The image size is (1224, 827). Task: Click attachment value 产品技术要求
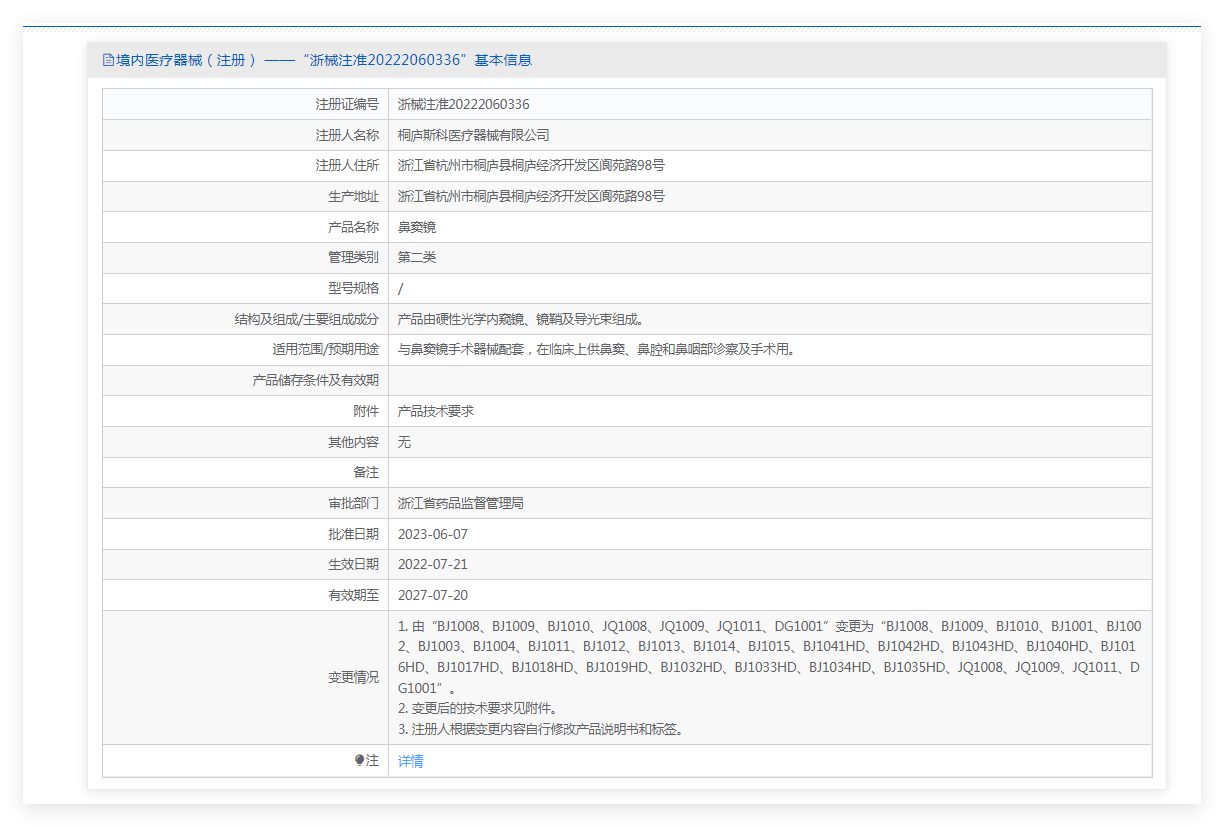pyautogui.click(x=436, y=411)
